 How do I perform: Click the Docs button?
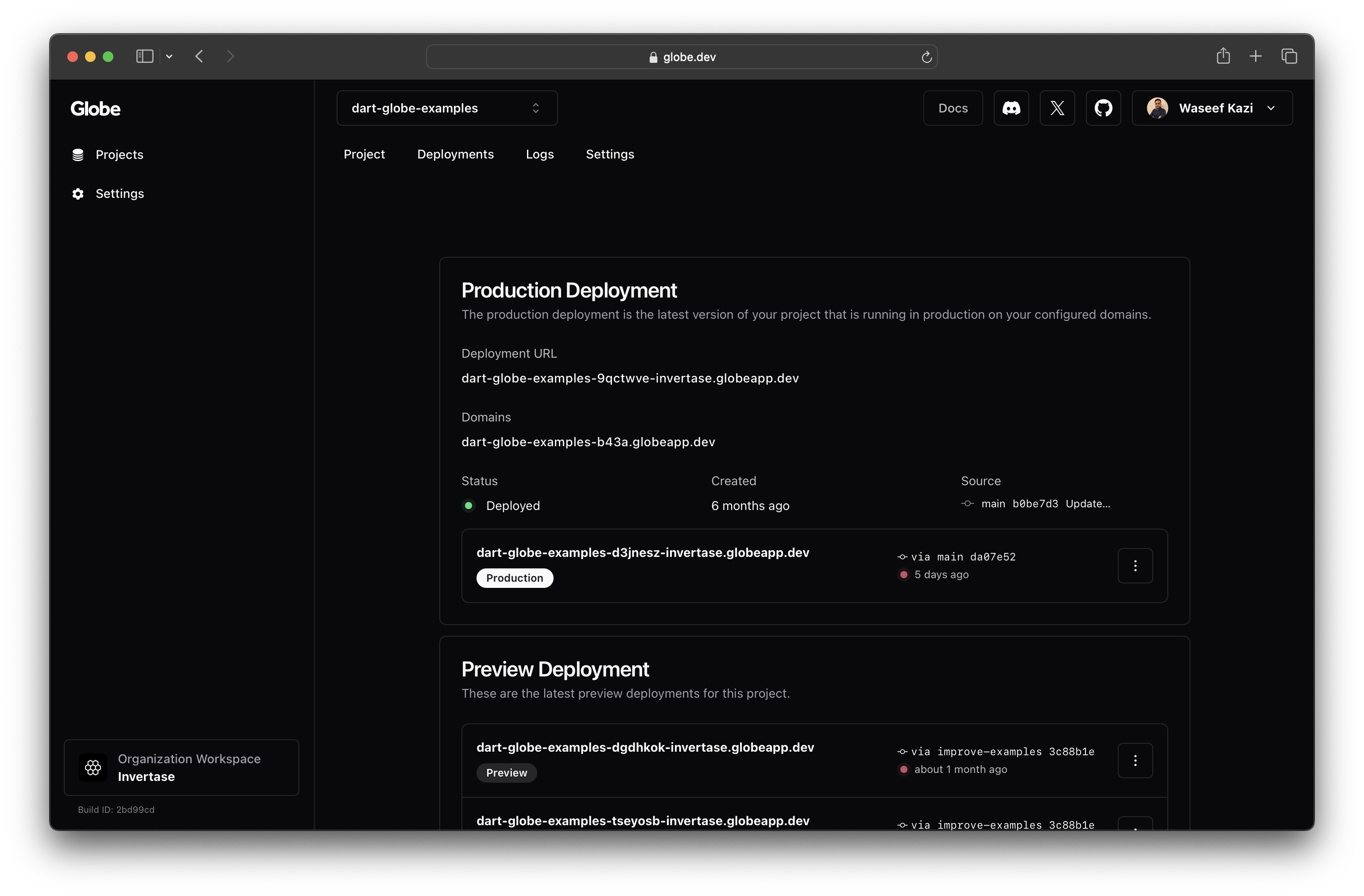pyautogui.click(x=953, y=108)
